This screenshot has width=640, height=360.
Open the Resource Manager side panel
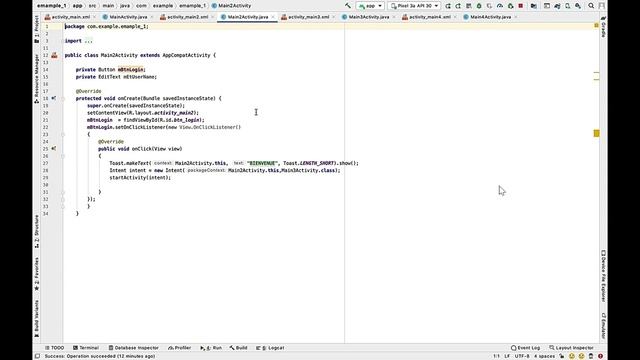click(x=36, y=78)
